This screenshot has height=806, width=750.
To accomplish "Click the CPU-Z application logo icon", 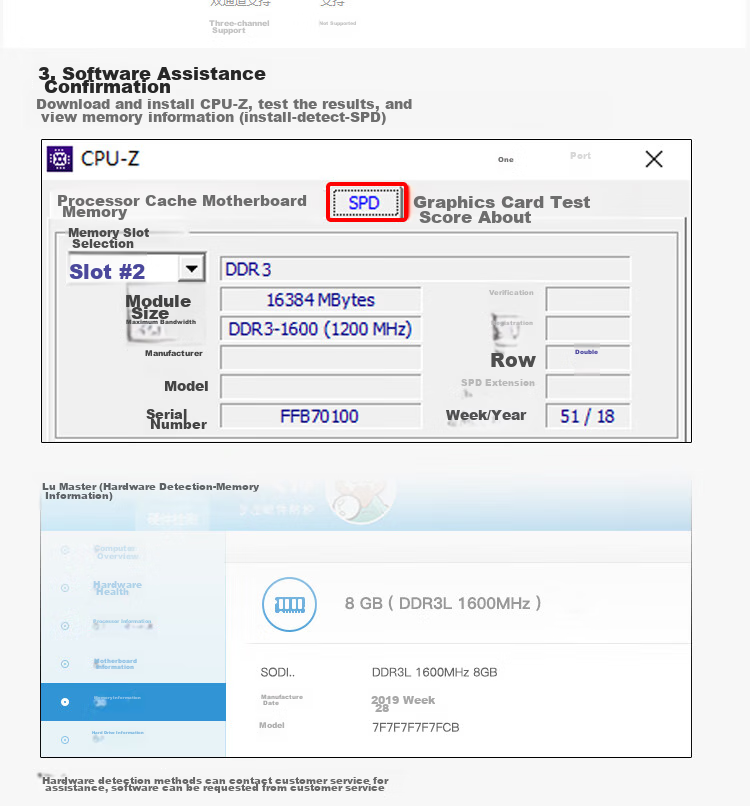I will (x=60, y=159).
